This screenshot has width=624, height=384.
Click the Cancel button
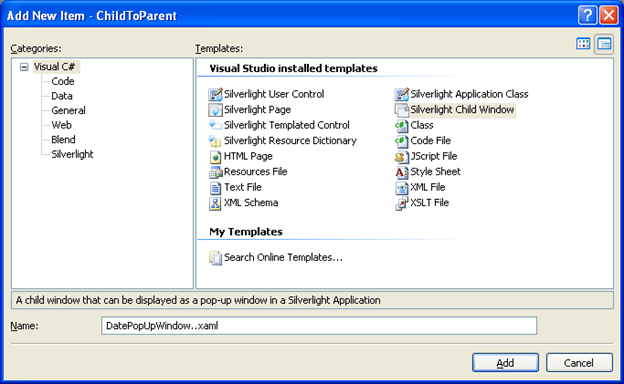click(x=579, y=363)
